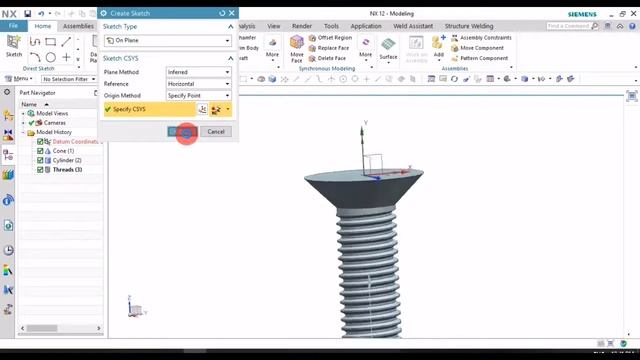Select the Line sketch tool
The width and height of the screenshot is (640, 360).
coord(66,42)
